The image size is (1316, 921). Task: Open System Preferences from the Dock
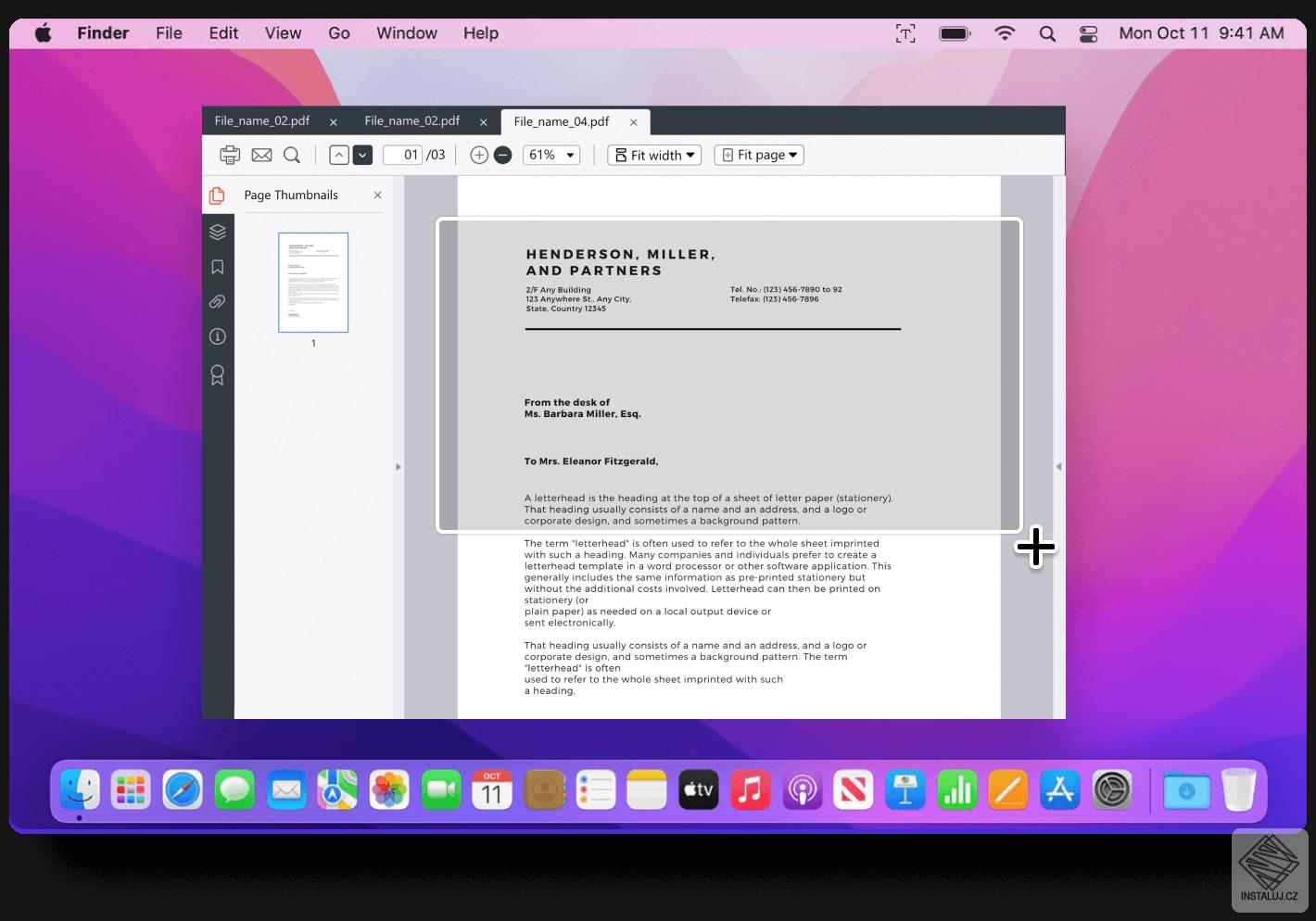click(1111, 790)
